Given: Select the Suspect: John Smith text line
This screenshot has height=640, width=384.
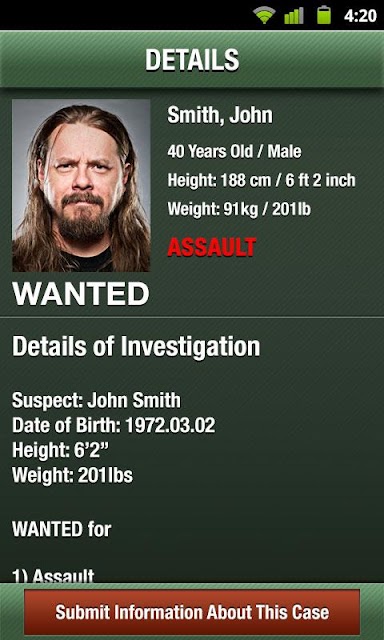Looking at the screenshot, I should click(x=96, y=400).
